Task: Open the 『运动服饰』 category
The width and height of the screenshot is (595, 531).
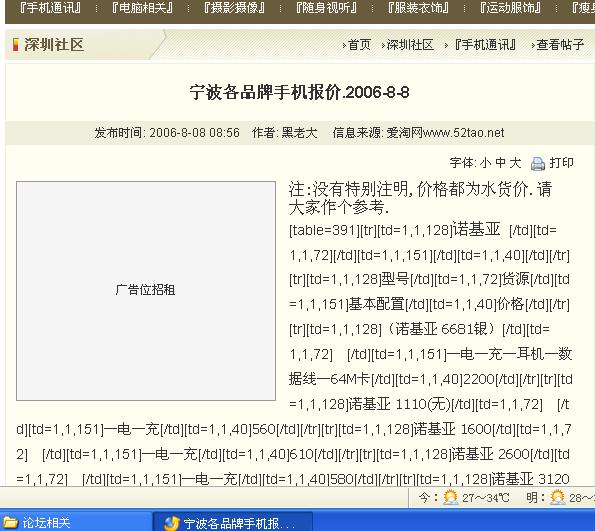Action: click(x=510, y=8)
